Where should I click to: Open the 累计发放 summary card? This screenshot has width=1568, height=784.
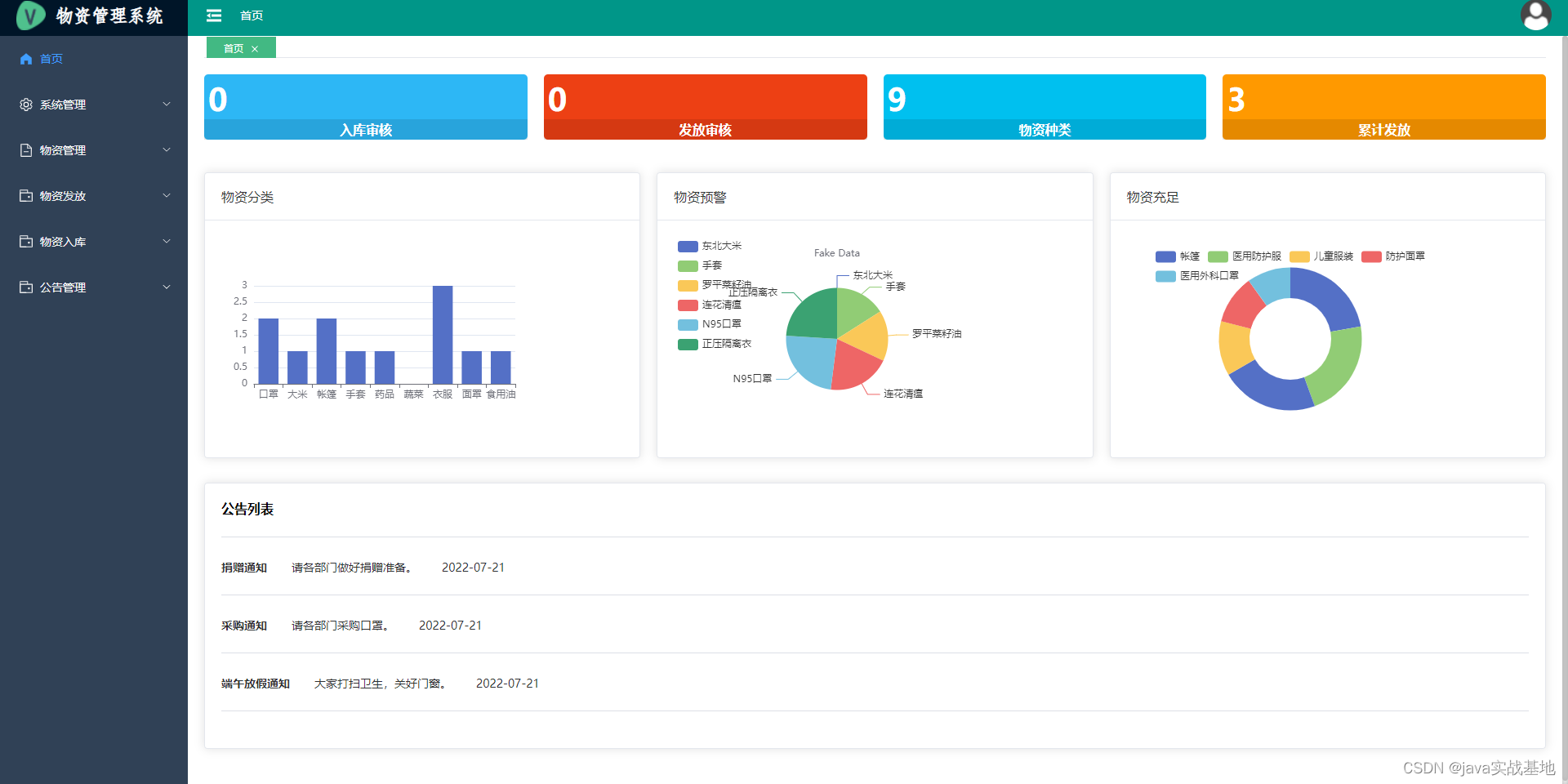click(x=1384, y=107)
